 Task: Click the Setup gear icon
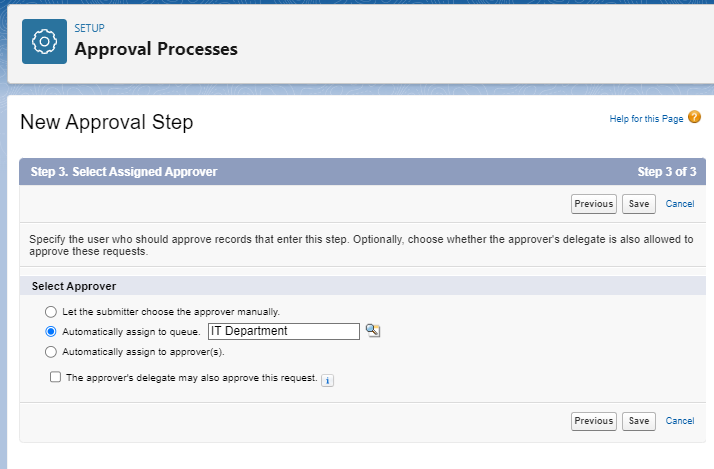44,41
